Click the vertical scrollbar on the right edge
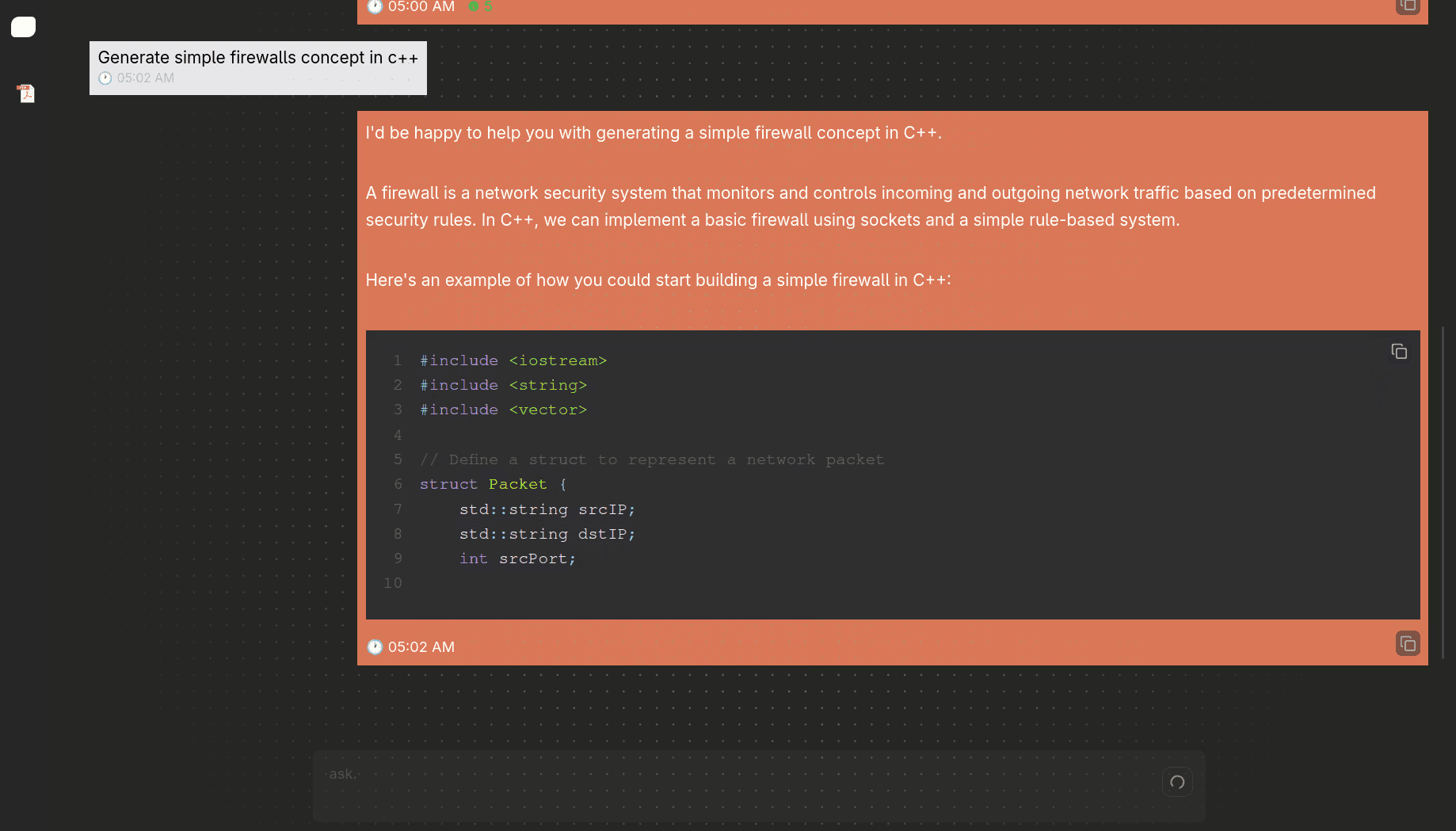The height and width of the screenshot is (831, 1456). click(x=1443, y=491)
